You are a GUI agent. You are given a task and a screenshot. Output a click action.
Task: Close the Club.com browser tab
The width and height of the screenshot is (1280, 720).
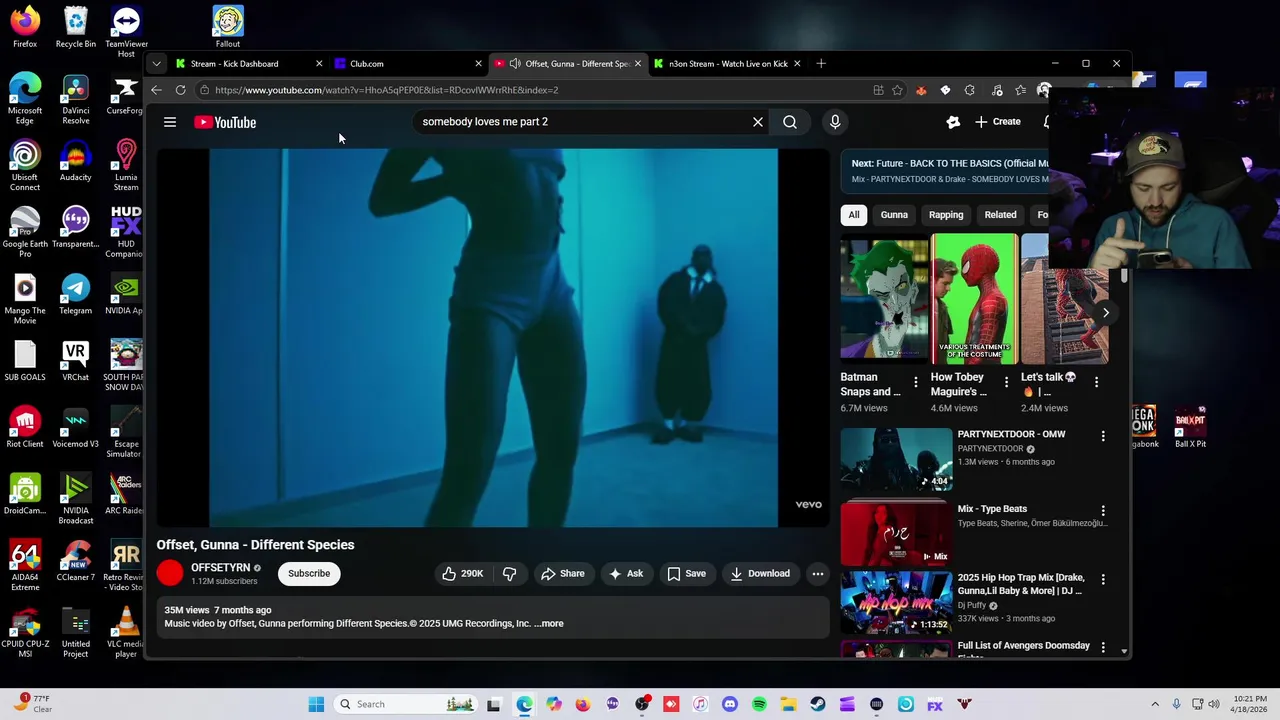coord(478,64)
